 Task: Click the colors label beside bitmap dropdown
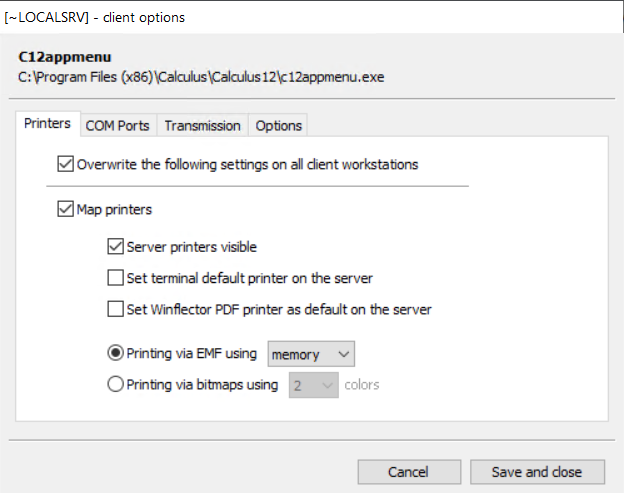pyautogui.click(x=362, y=385)
